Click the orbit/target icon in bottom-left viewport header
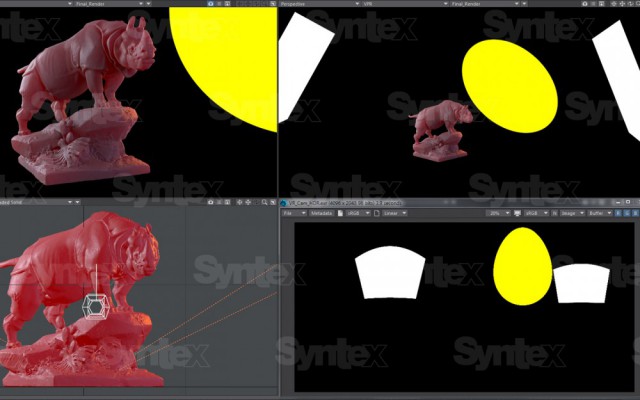 pyautogui.click(x=240, y=202)
